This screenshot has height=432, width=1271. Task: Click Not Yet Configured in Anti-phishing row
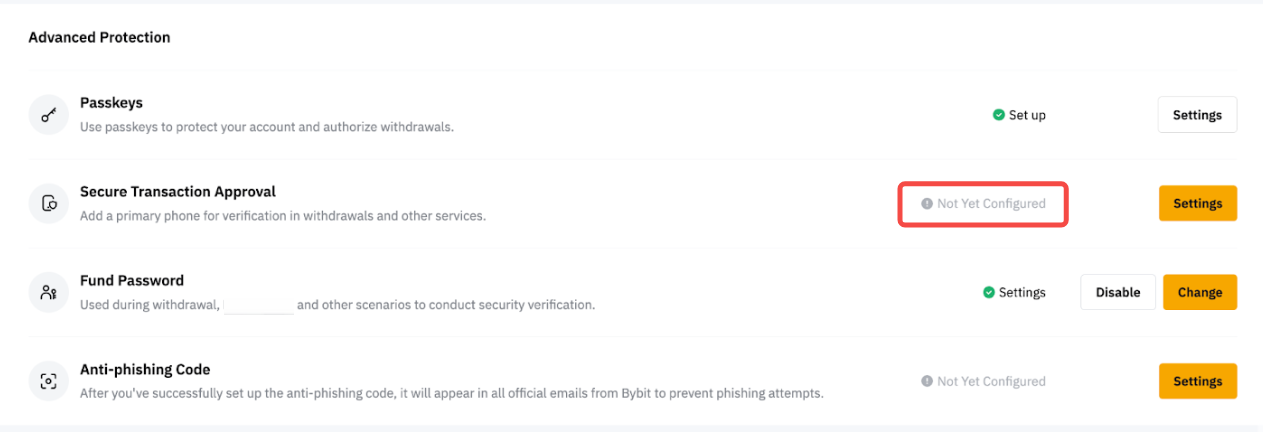991,381
